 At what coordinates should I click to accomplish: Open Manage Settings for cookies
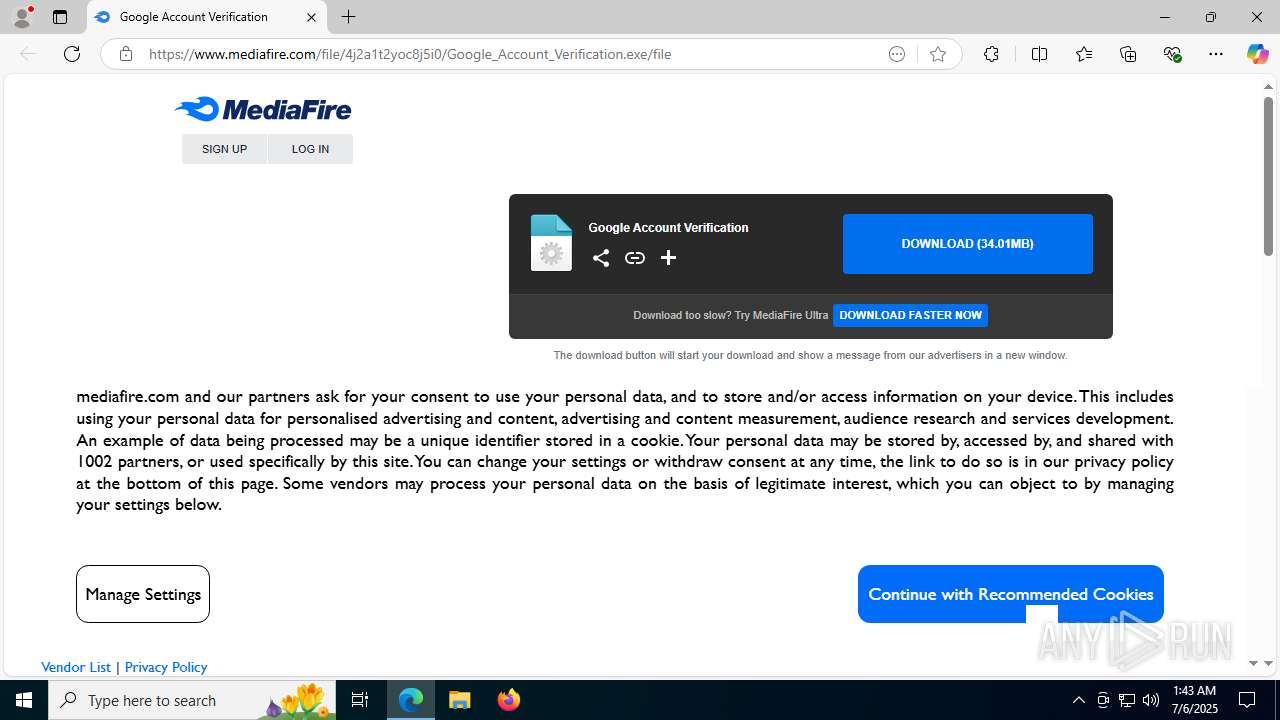[x=143, y=594]
